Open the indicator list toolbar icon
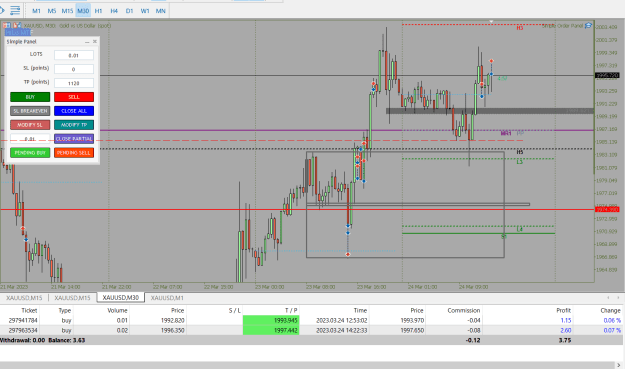Viewport: 625px width, 369px height. 15,10
